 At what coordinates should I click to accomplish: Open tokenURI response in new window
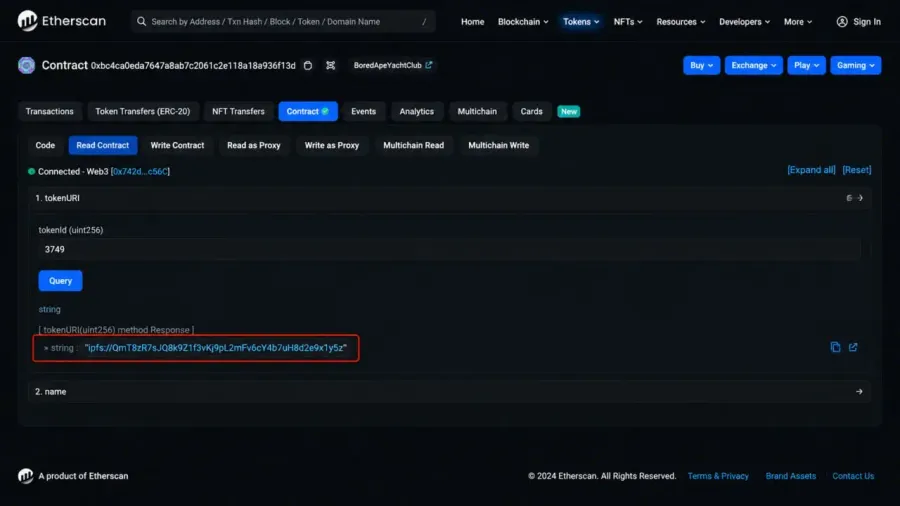coord(853,347)
